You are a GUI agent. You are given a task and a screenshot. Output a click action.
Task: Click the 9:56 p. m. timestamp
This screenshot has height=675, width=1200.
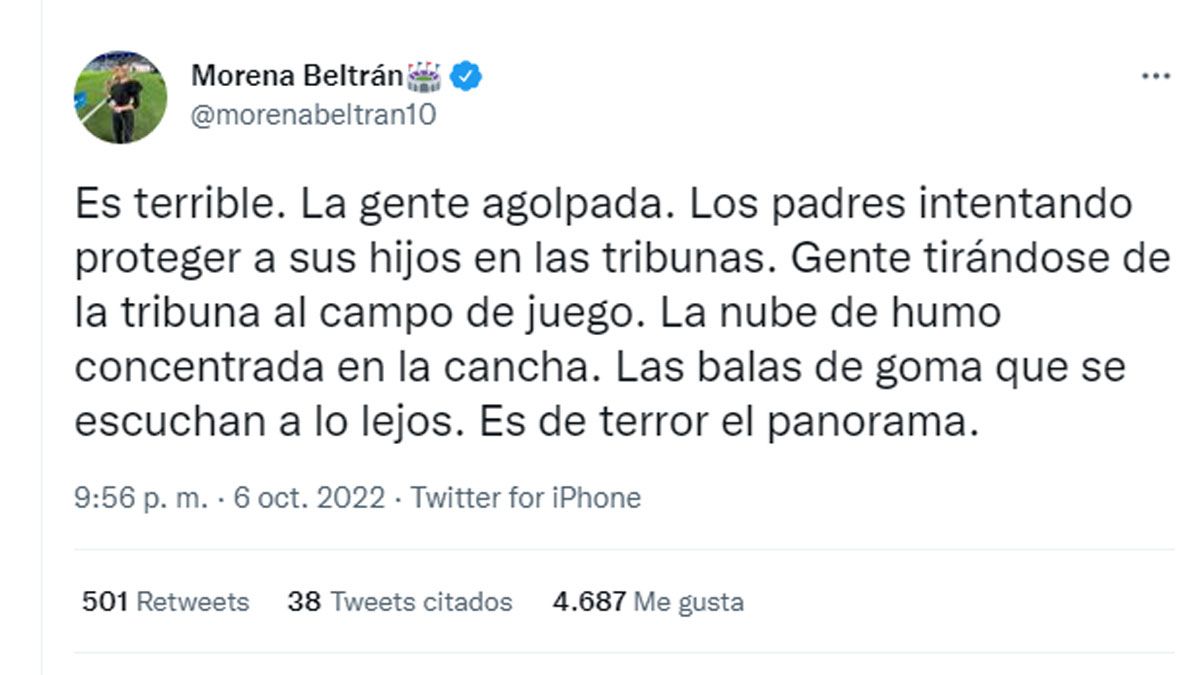coord(138,497)
